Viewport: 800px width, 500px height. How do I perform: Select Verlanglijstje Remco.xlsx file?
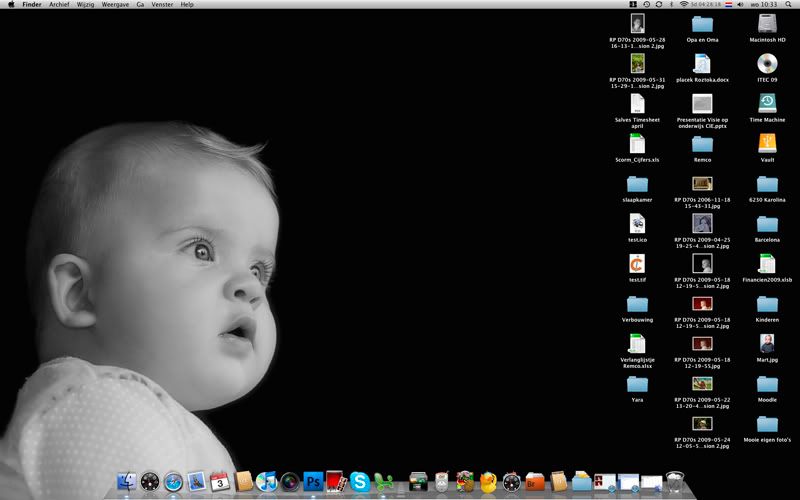(637, 343)
